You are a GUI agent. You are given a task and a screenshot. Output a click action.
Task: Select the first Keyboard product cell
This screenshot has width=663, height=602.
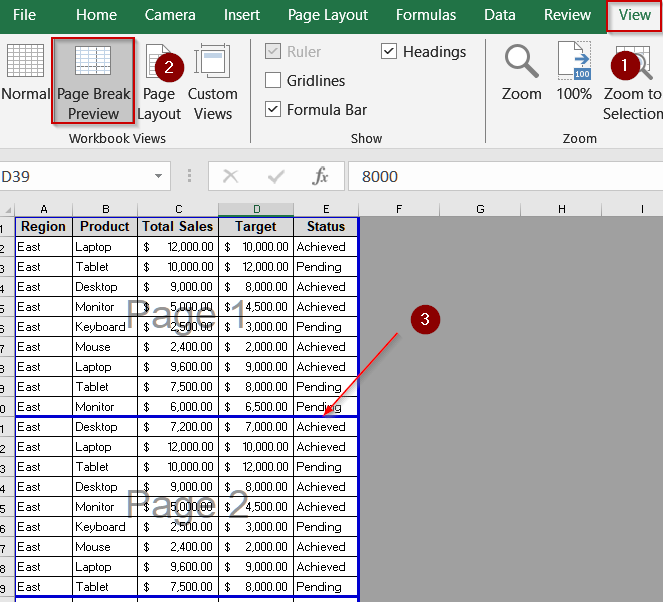point(105,327)
